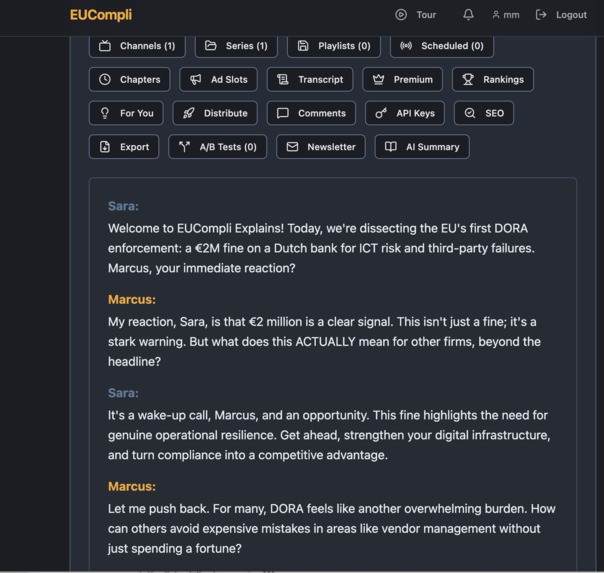Click the text 'Welcome to EUCompli Explains!'

(196, 228)
